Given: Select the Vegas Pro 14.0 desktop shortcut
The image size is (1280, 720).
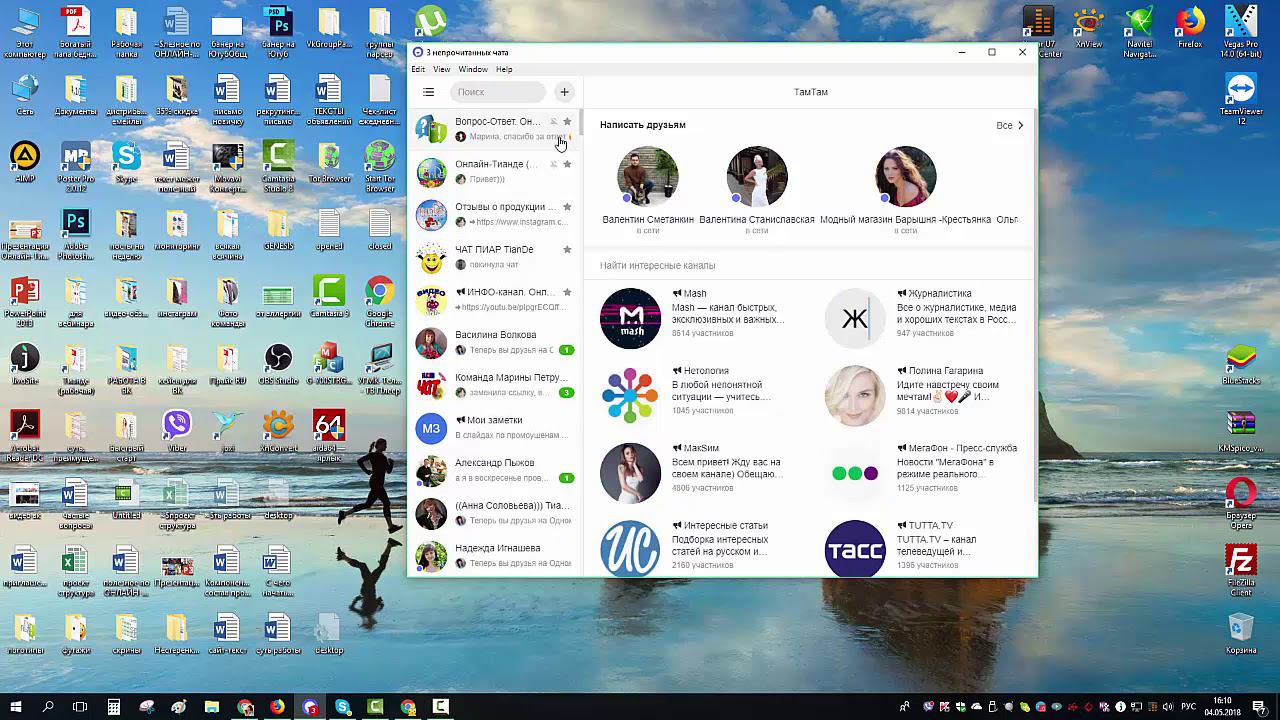Looking at the screenshot, I should [1241, 32].
